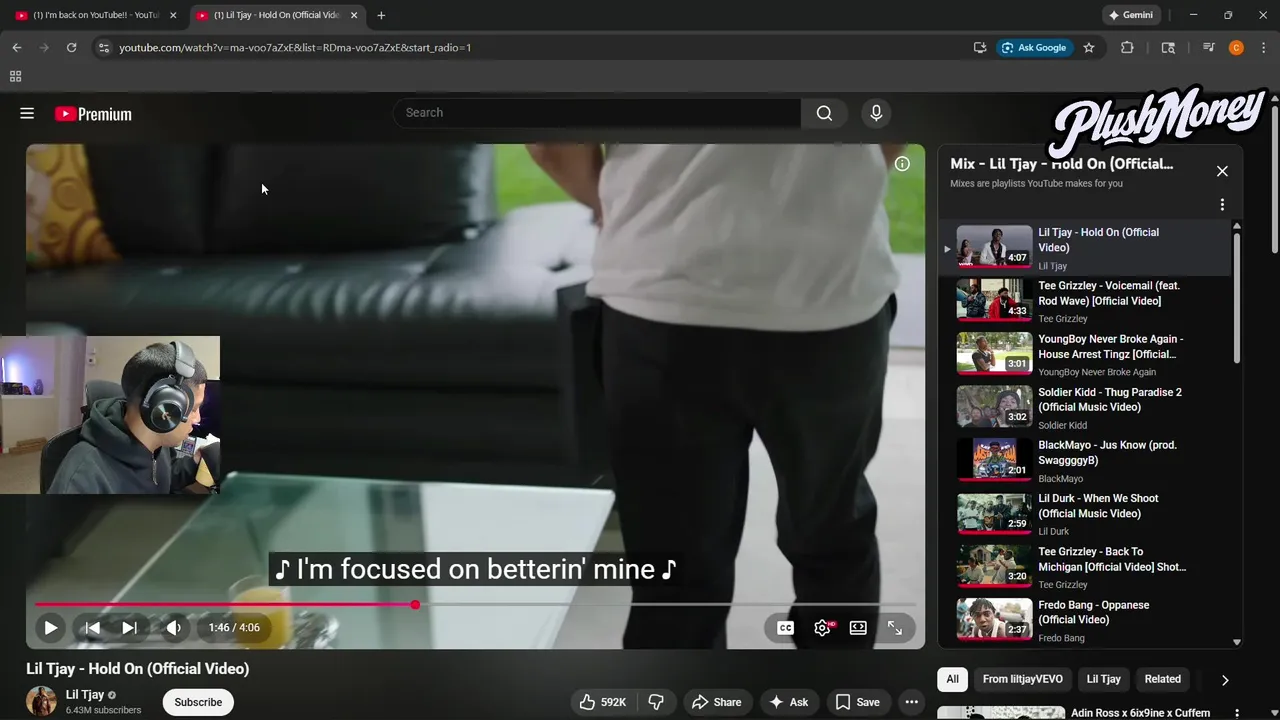Open the Ask AI button
The image size is (1280, 720).
(x=788, y=702)
